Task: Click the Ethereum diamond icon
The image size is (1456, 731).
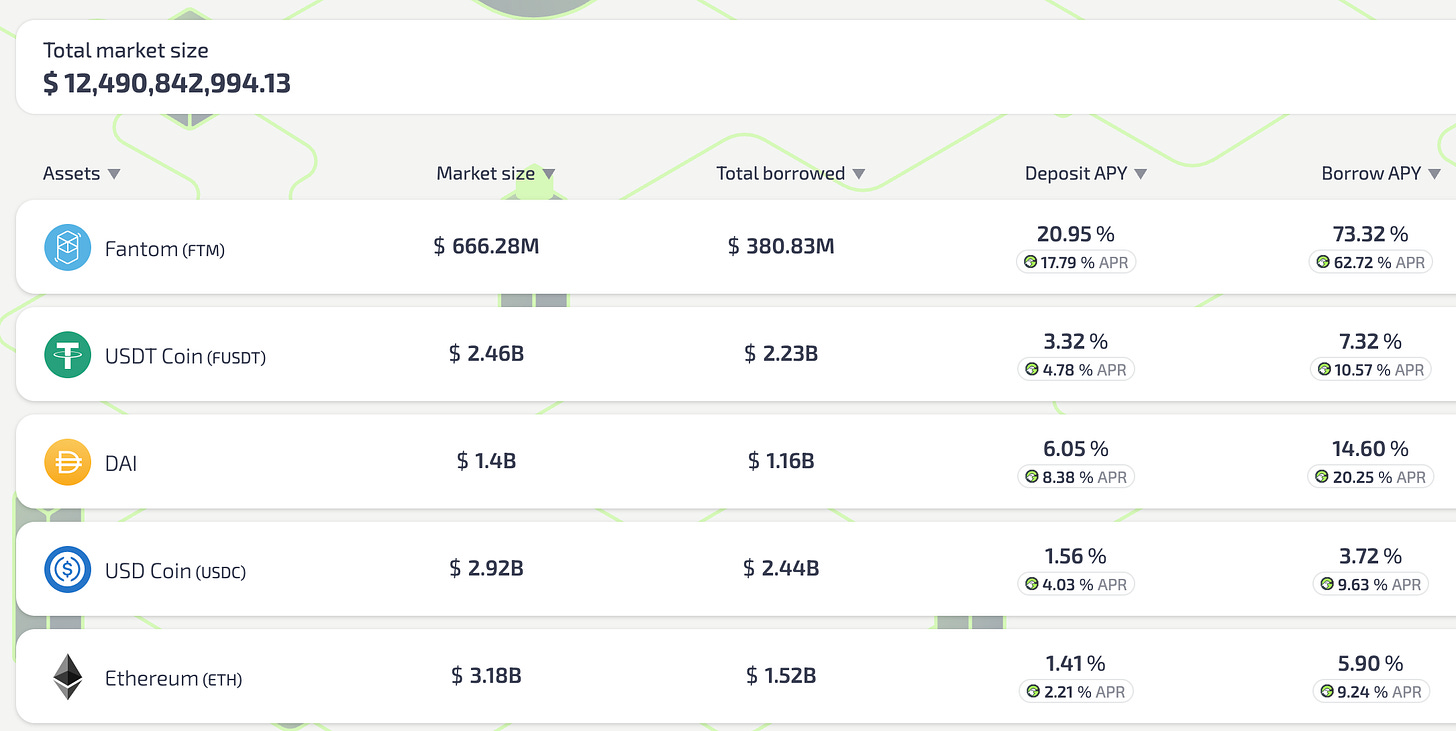Action: pos(68,677)
